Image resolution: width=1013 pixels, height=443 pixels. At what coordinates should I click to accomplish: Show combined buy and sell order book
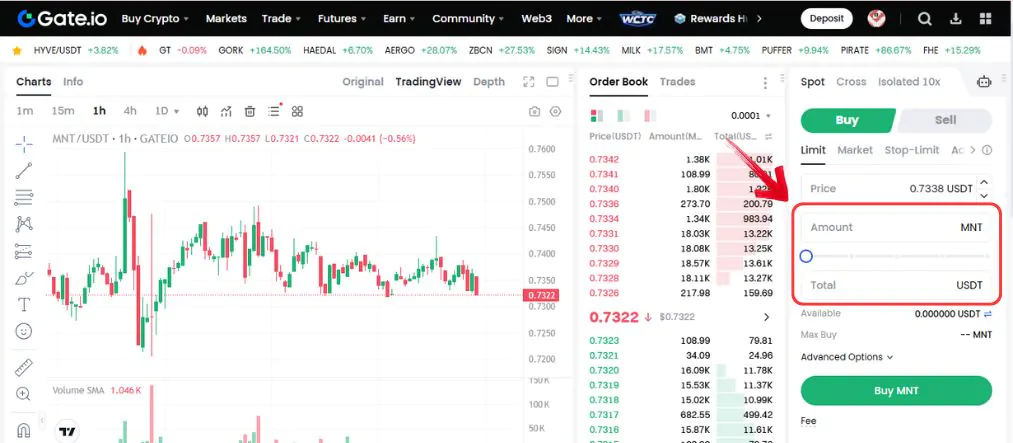coord(597,116)
